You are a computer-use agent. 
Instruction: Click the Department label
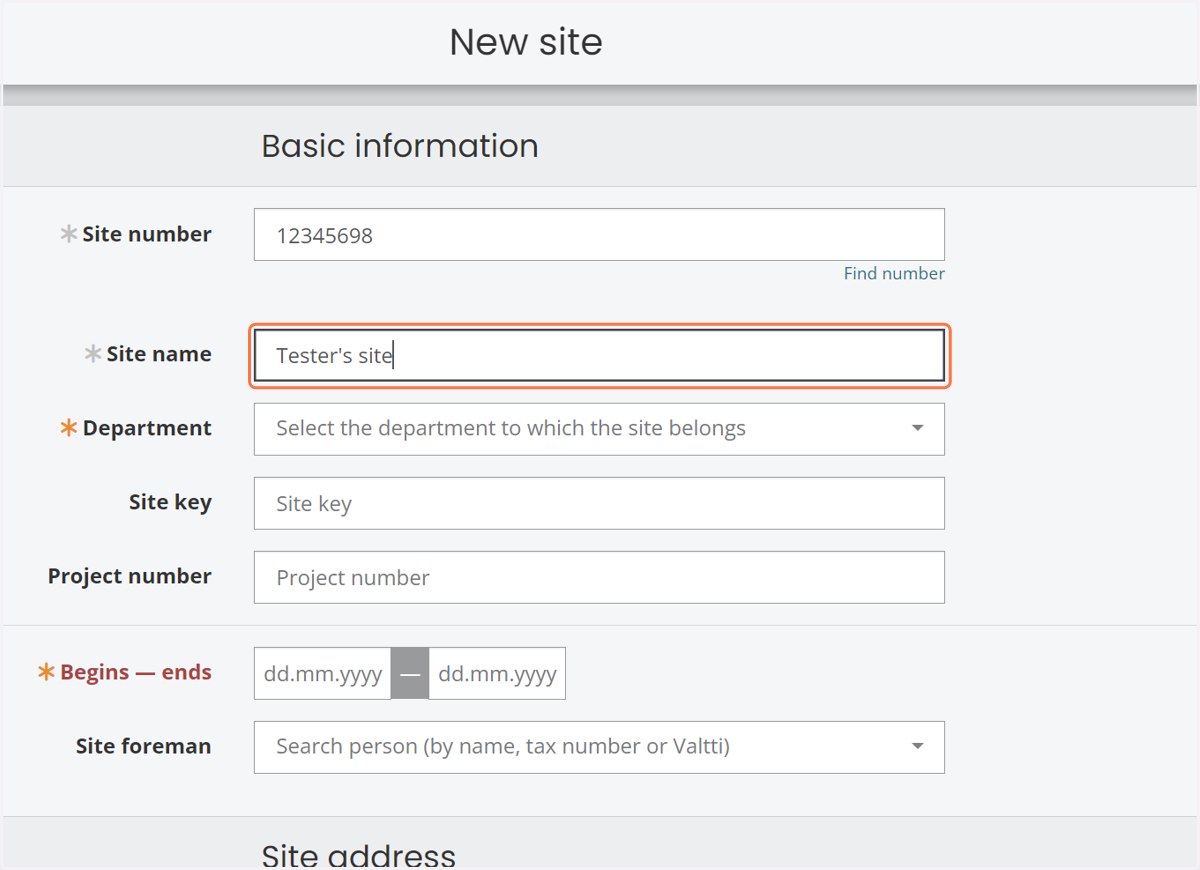click(x=147, y=428)
